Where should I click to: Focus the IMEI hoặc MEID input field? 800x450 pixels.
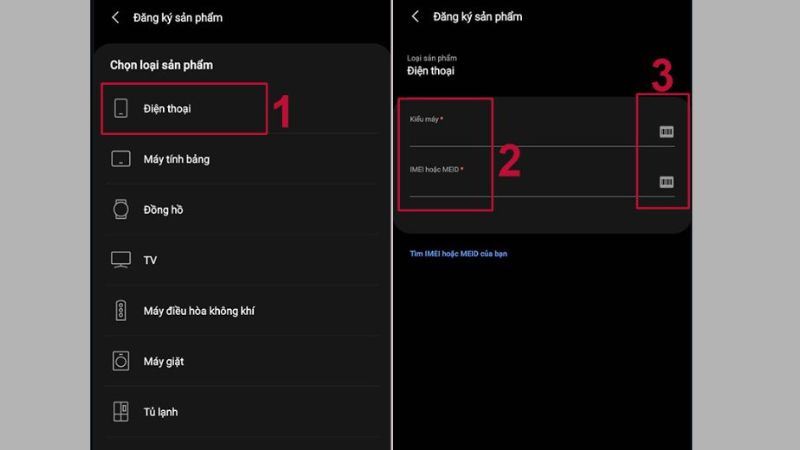pyautogui.click(x=531, y=181)
